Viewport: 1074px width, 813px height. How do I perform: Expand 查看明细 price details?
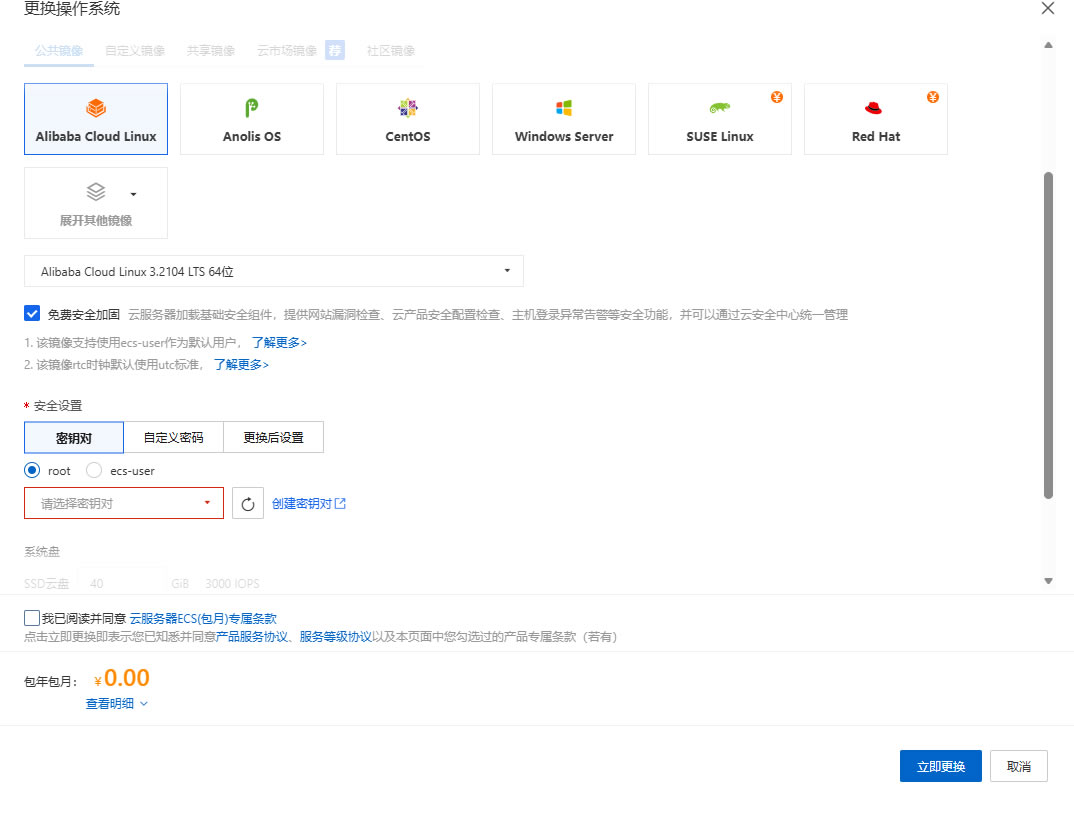click(116, 703)
